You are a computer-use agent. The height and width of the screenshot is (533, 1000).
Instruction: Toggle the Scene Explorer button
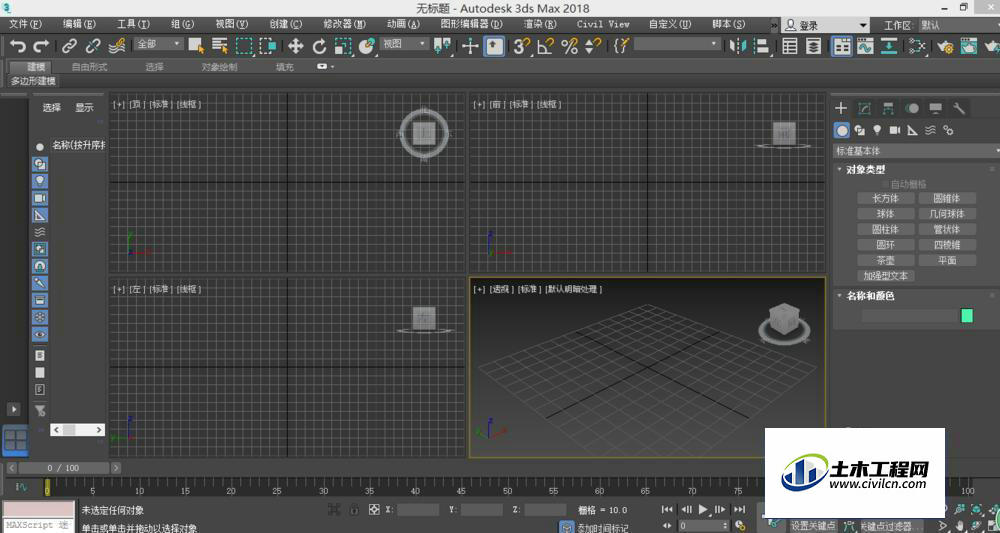790,46
